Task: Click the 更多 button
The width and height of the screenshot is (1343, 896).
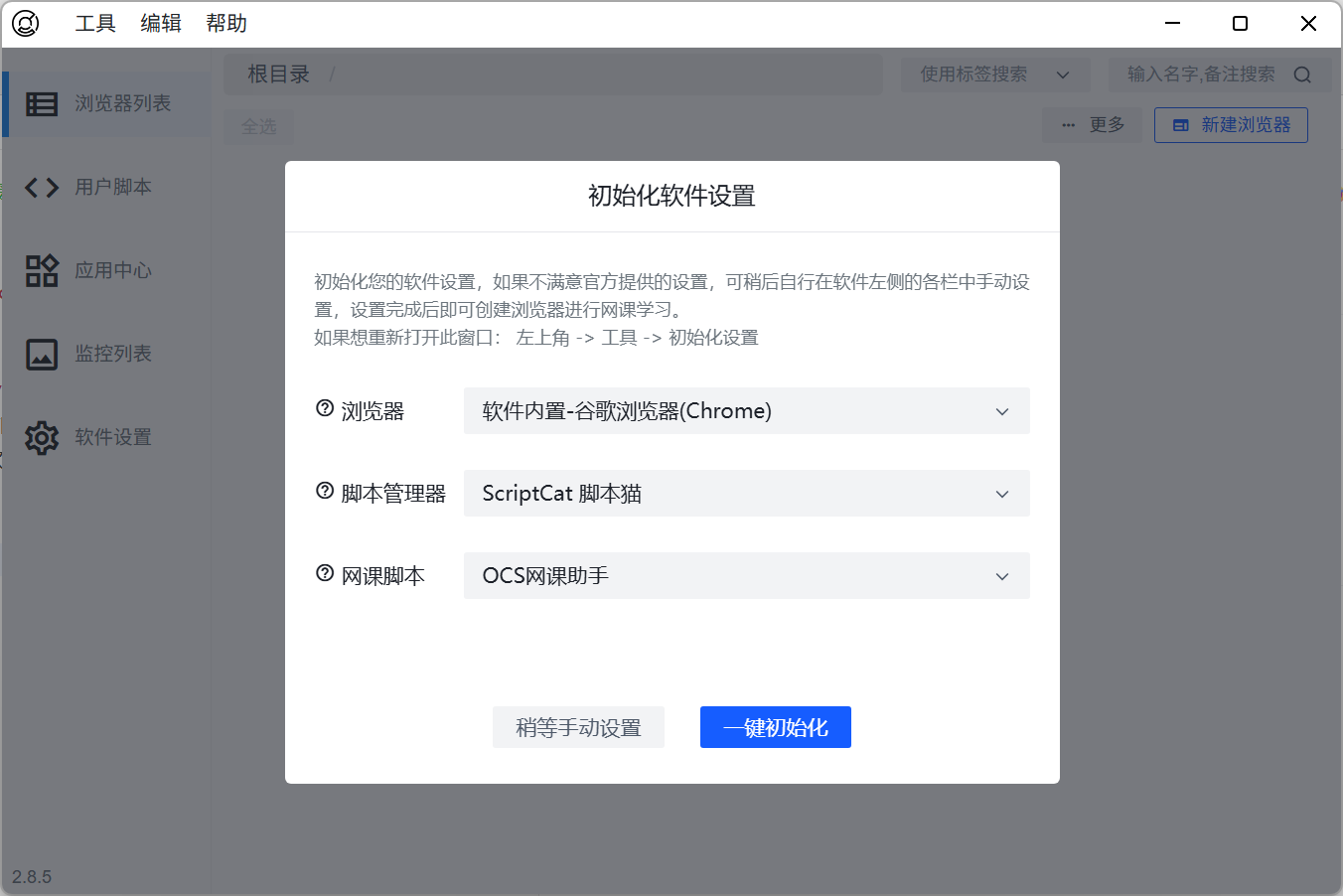Action: point(1093,125)
